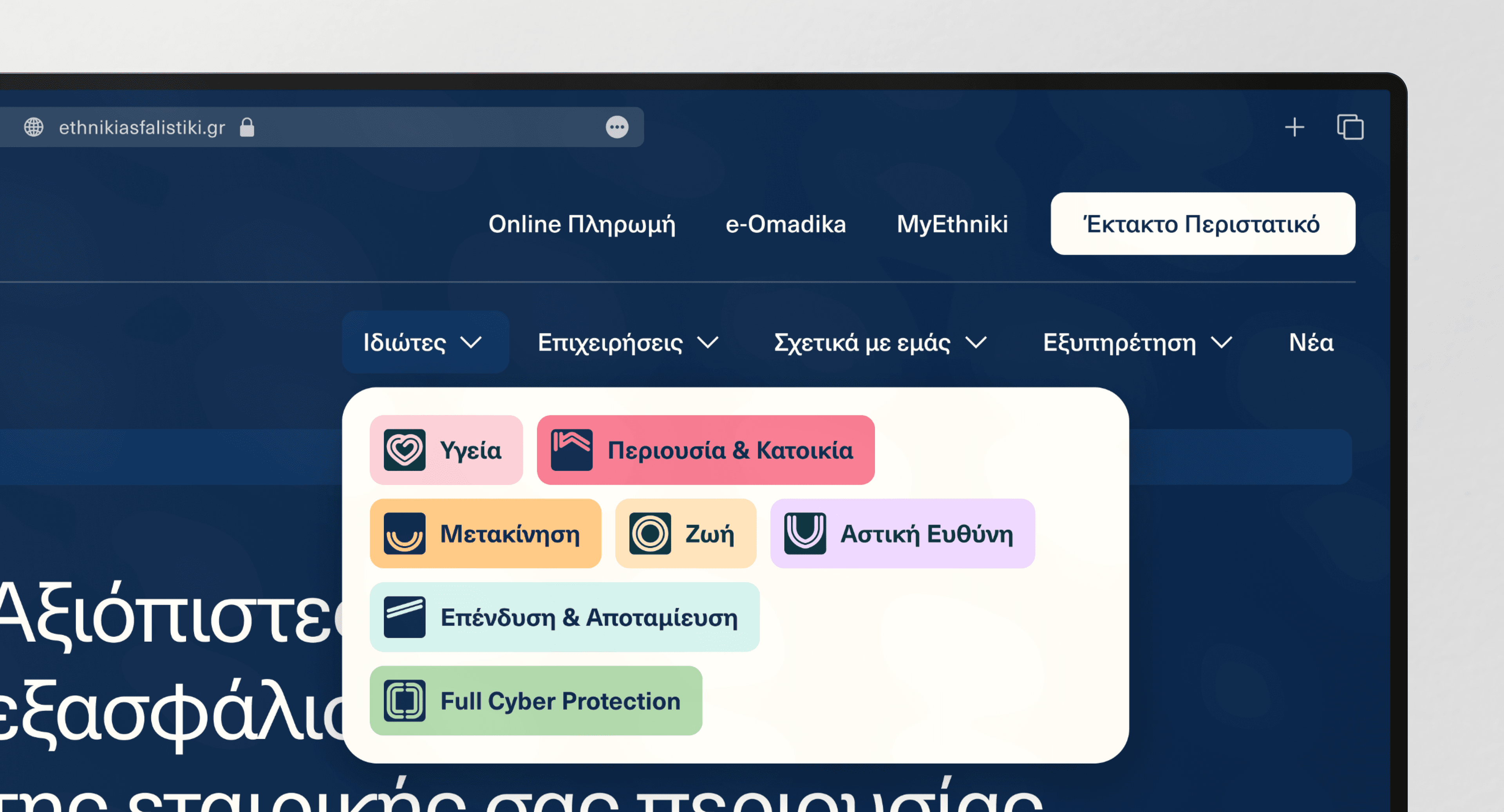Show all tabs overview icon

click(x=1350, y=127)
